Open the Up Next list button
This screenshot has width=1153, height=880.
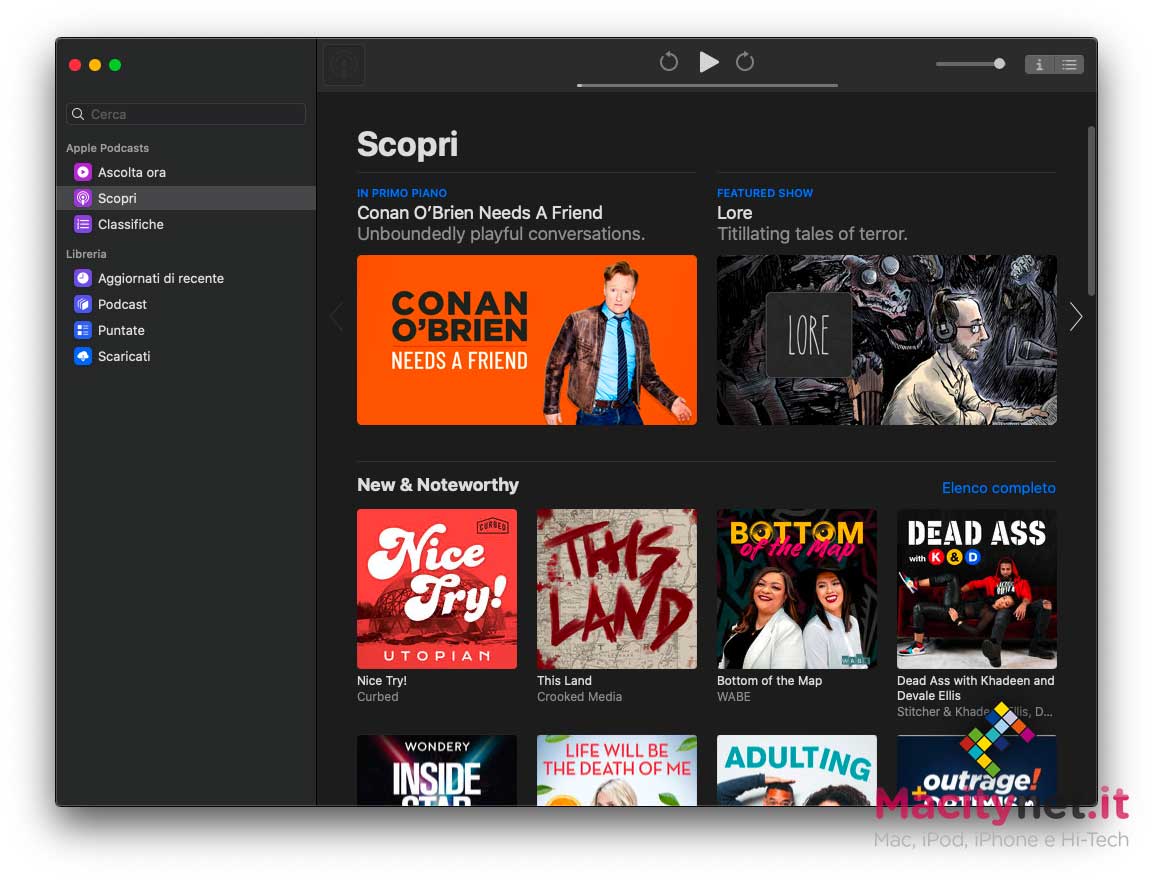click(1069, 65)
